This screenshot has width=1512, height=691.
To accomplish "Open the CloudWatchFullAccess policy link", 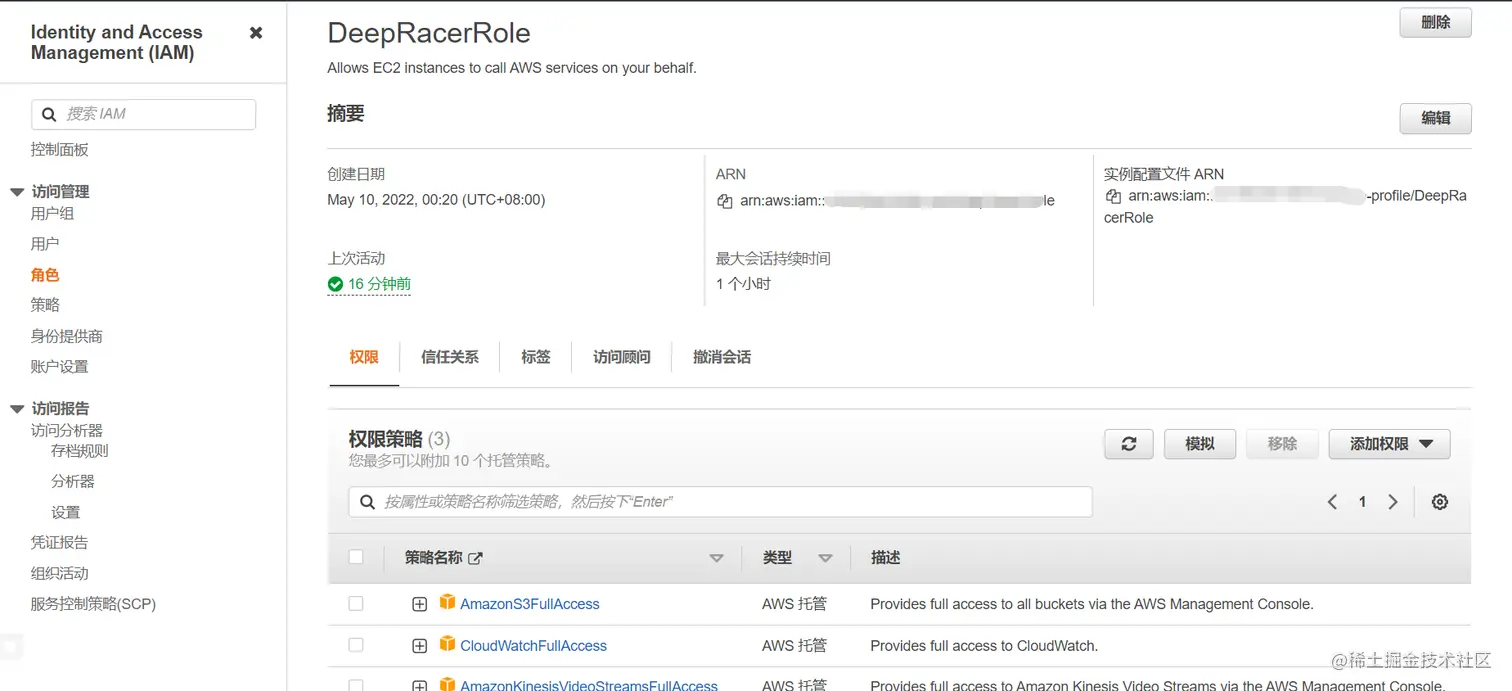I will 534,646.
